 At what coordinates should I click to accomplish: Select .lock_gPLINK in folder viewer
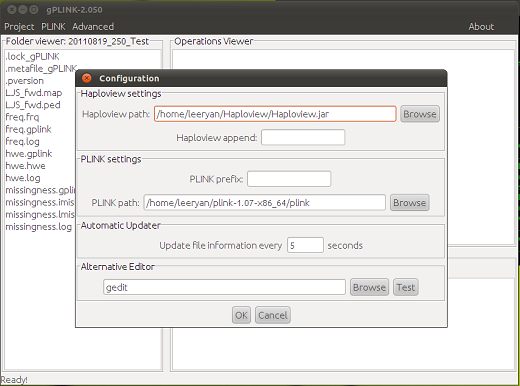(x=32, y=56)
